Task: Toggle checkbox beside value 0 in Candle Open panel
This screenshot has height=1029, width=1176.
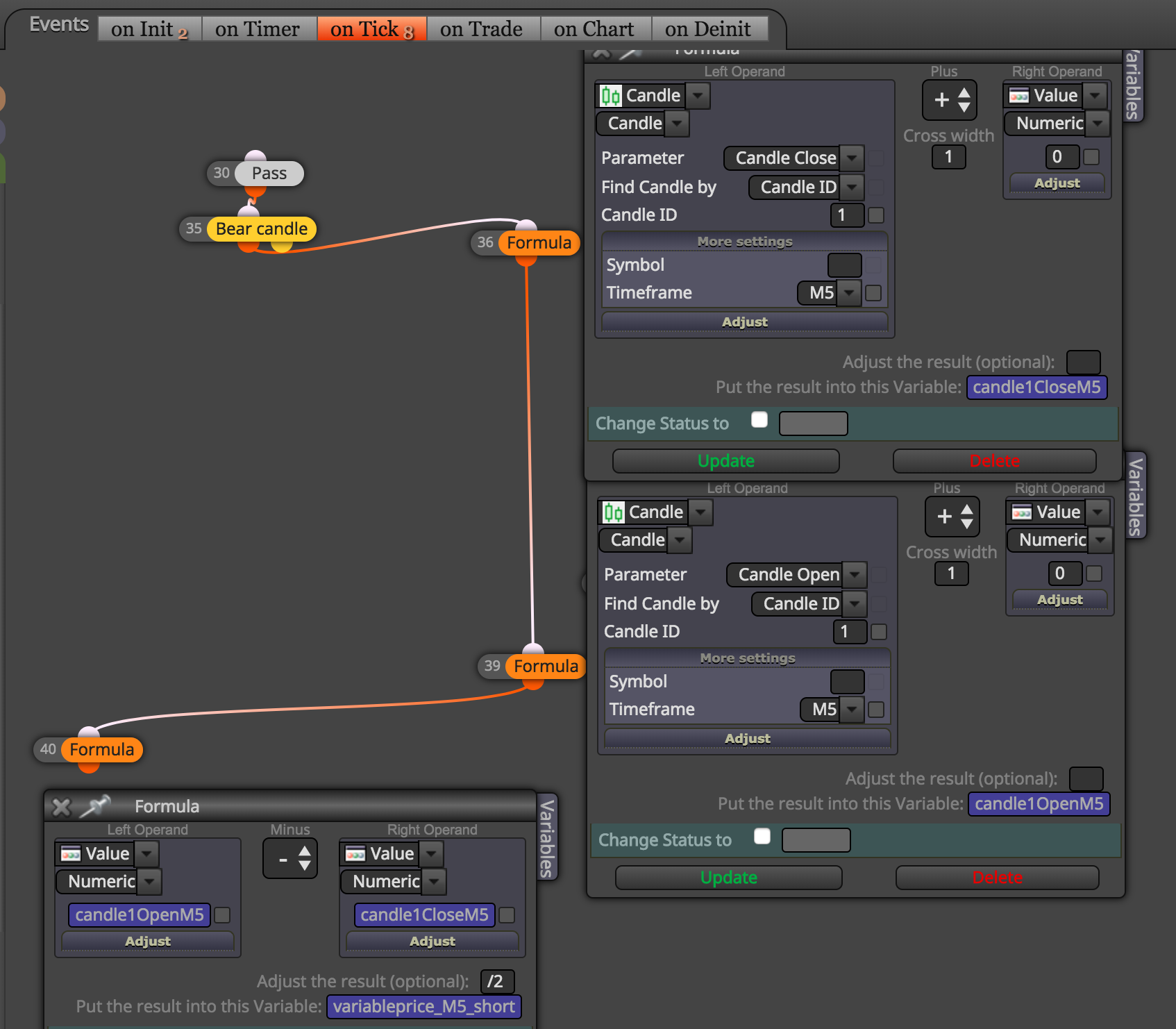Action: [x=1094, y=574]
